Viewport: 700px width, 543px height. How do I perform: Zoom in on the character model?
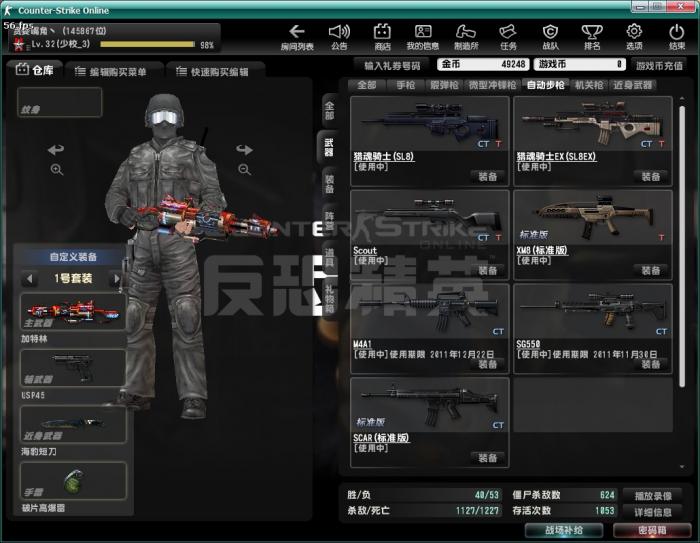click(x=57, y=170)
